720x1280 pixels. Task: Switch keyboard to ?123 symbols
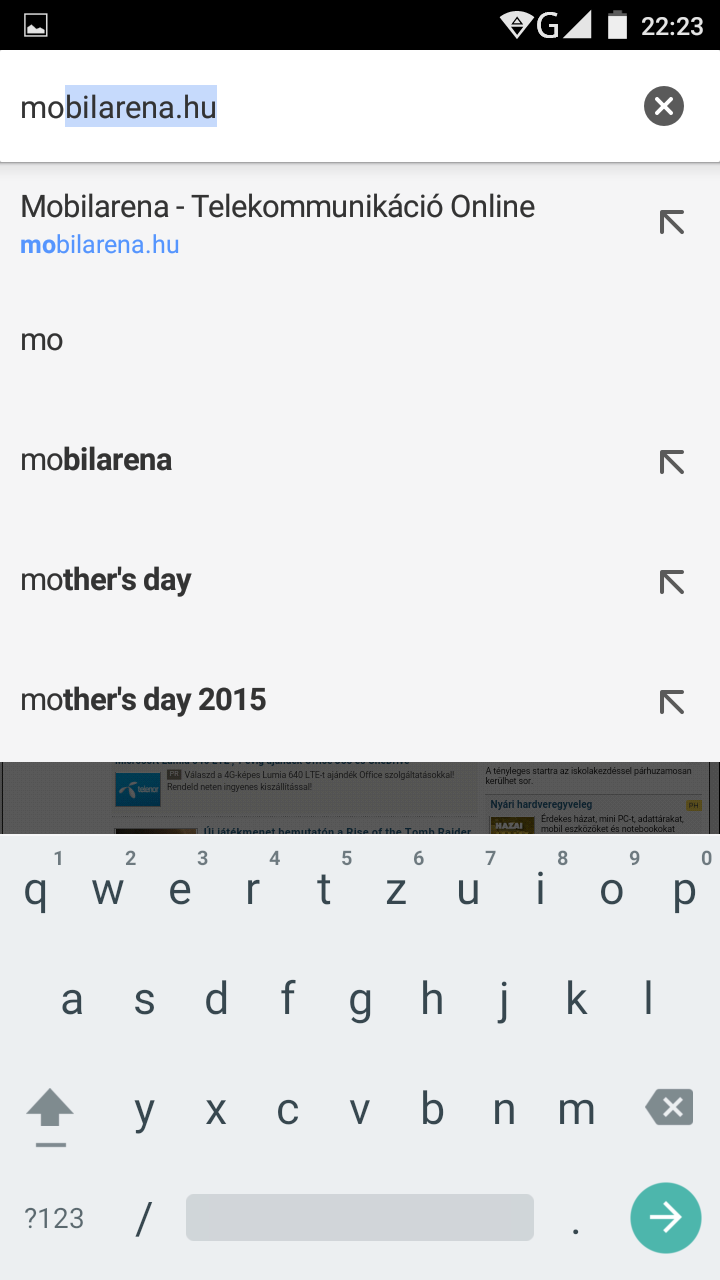(x=54, y=1218)
